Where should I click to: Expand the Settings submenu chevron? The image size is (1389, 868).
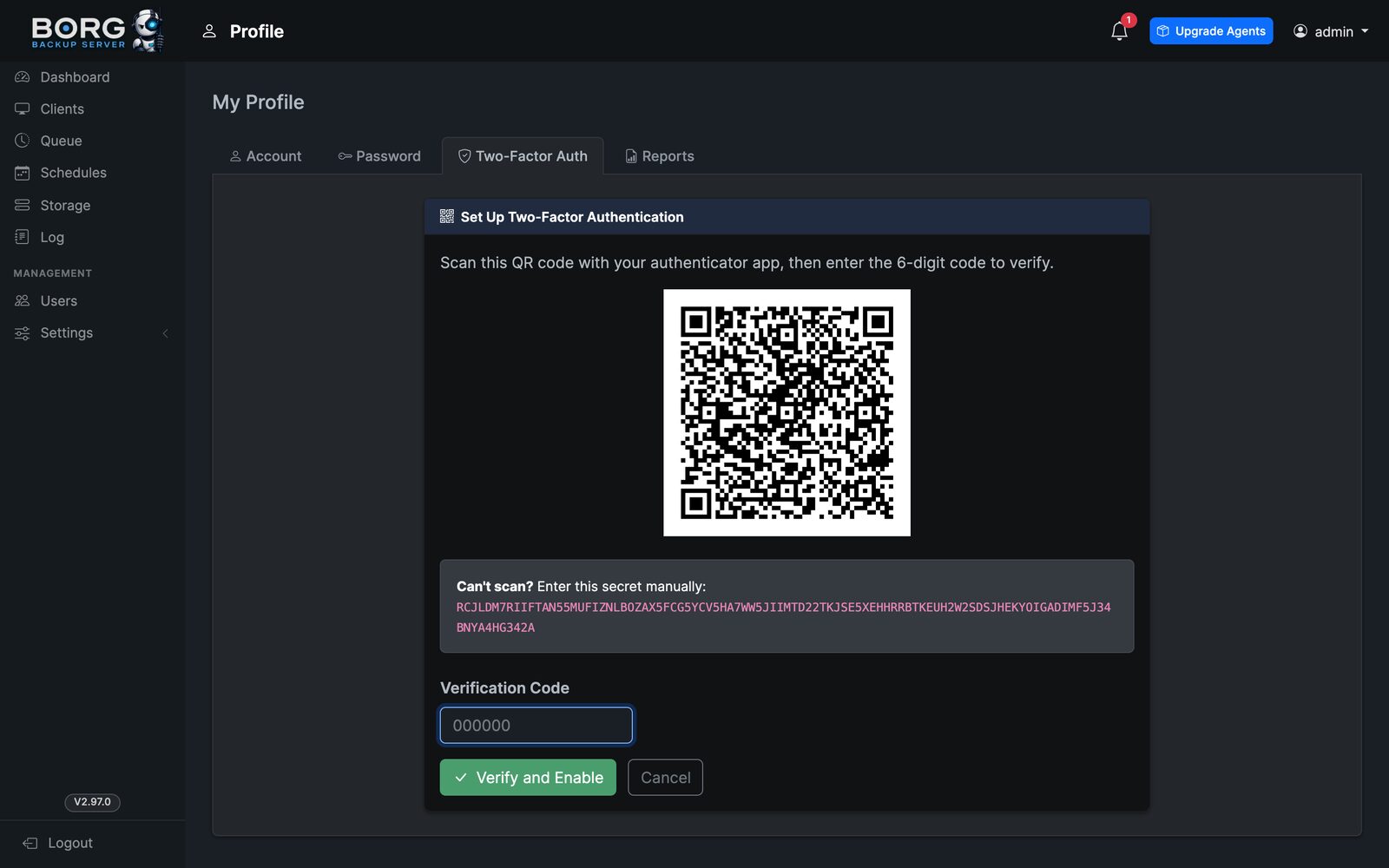tap(165, 333)
